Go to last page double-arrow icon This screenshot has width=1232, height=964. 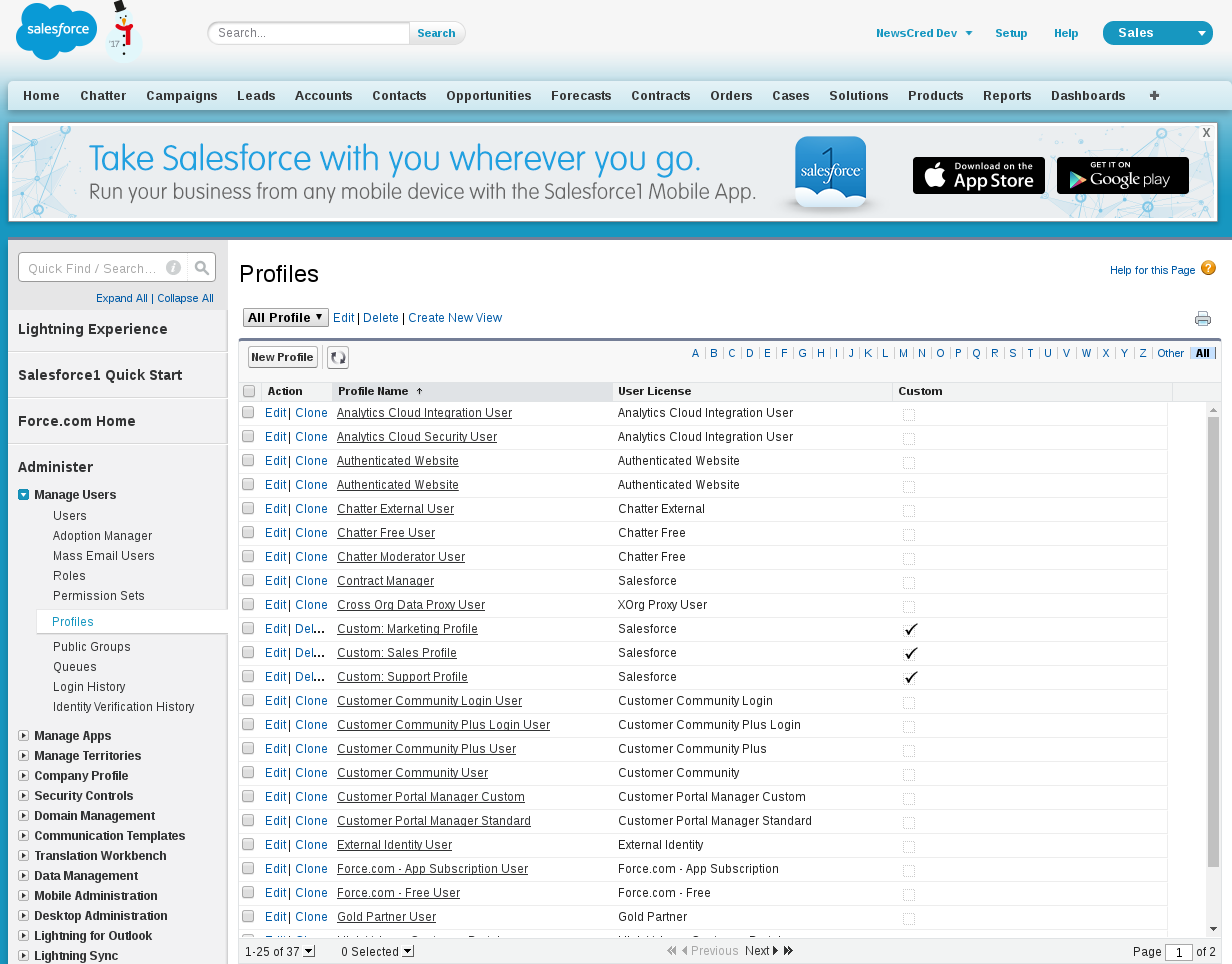click(788, 951)
